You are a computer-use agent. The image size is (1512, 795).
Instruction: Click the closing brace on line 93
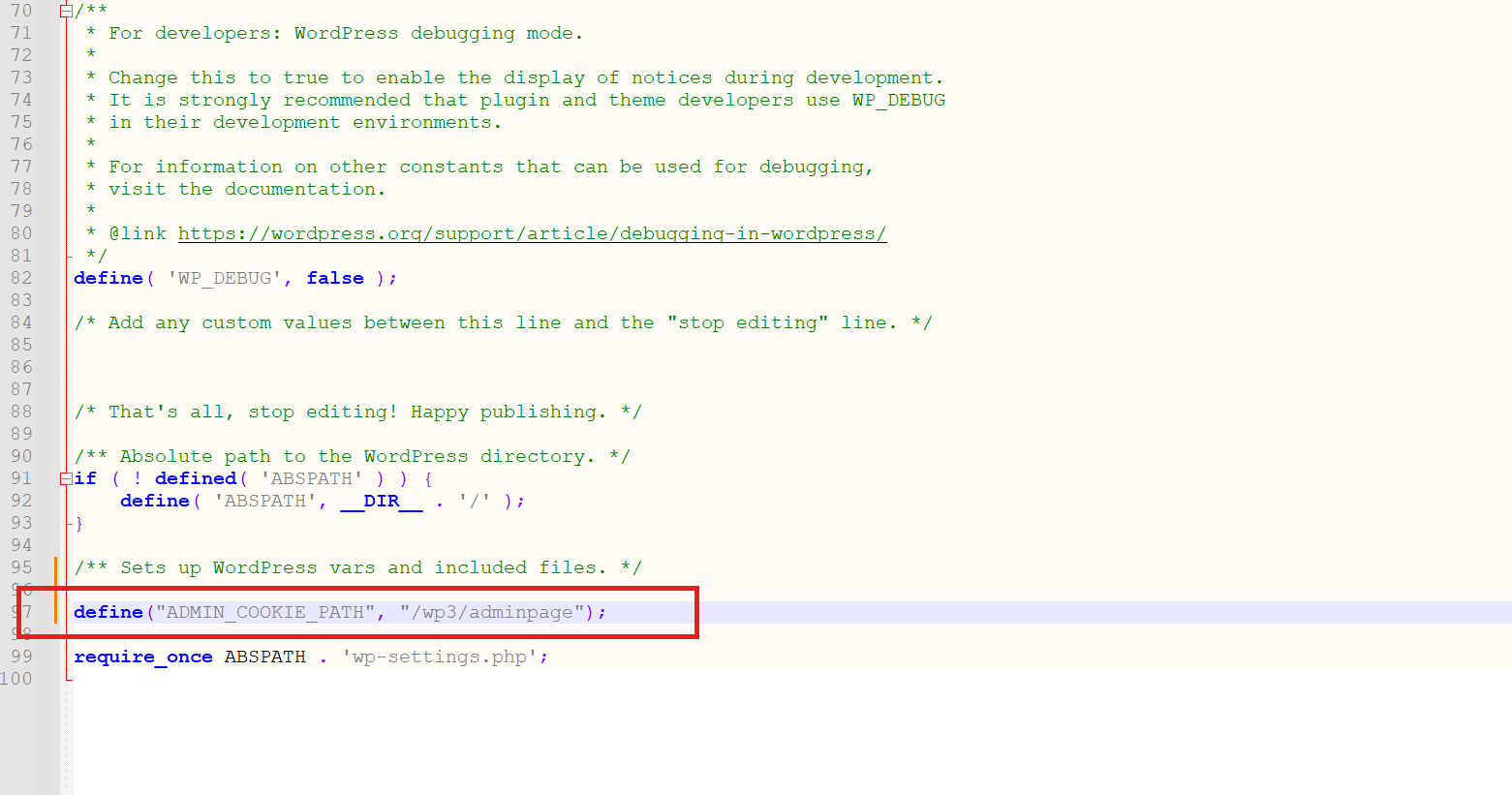tap(78, 523)
